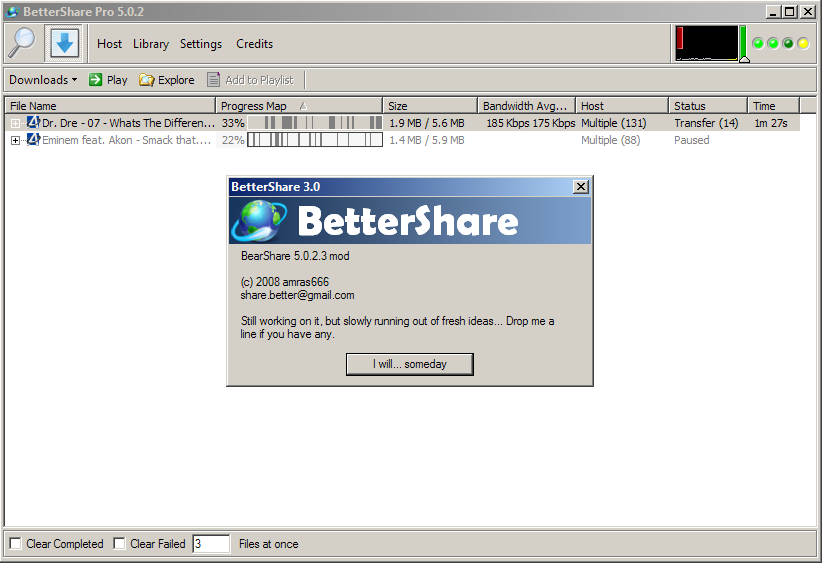Screen dimensions: 822x563
Task: Click the Explore toolbar button label
Action: pyautogui.click(x=176, y=80)
